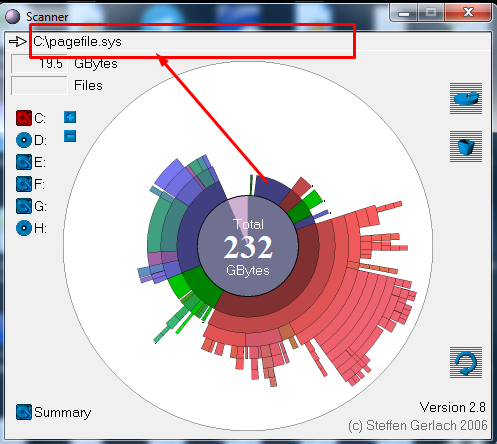Open the recycle bin icon
This screenshot has height=444, width=497.
tap(466, 146)
